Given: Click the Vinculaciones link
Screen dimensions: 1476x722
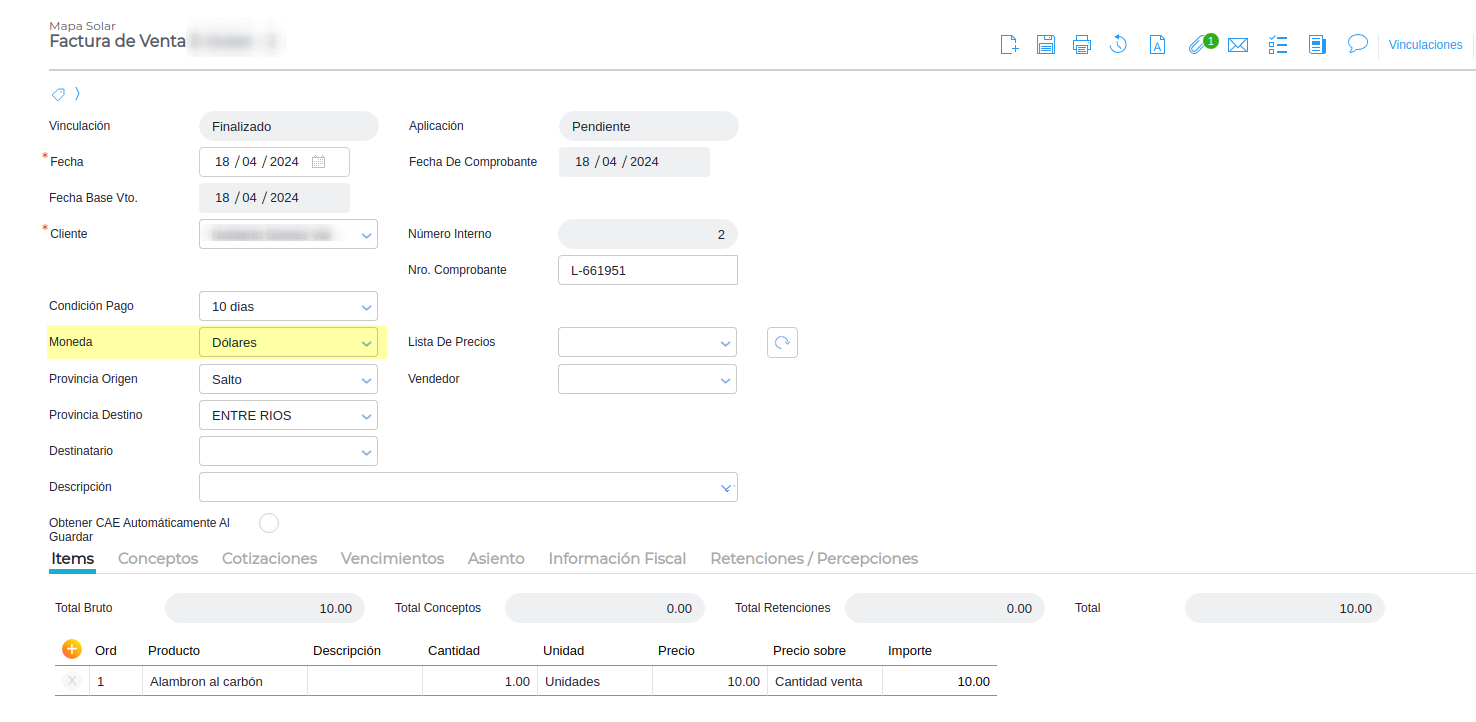Looking at the screenshot, I should pyautogui.click(x=1425, y=45).
